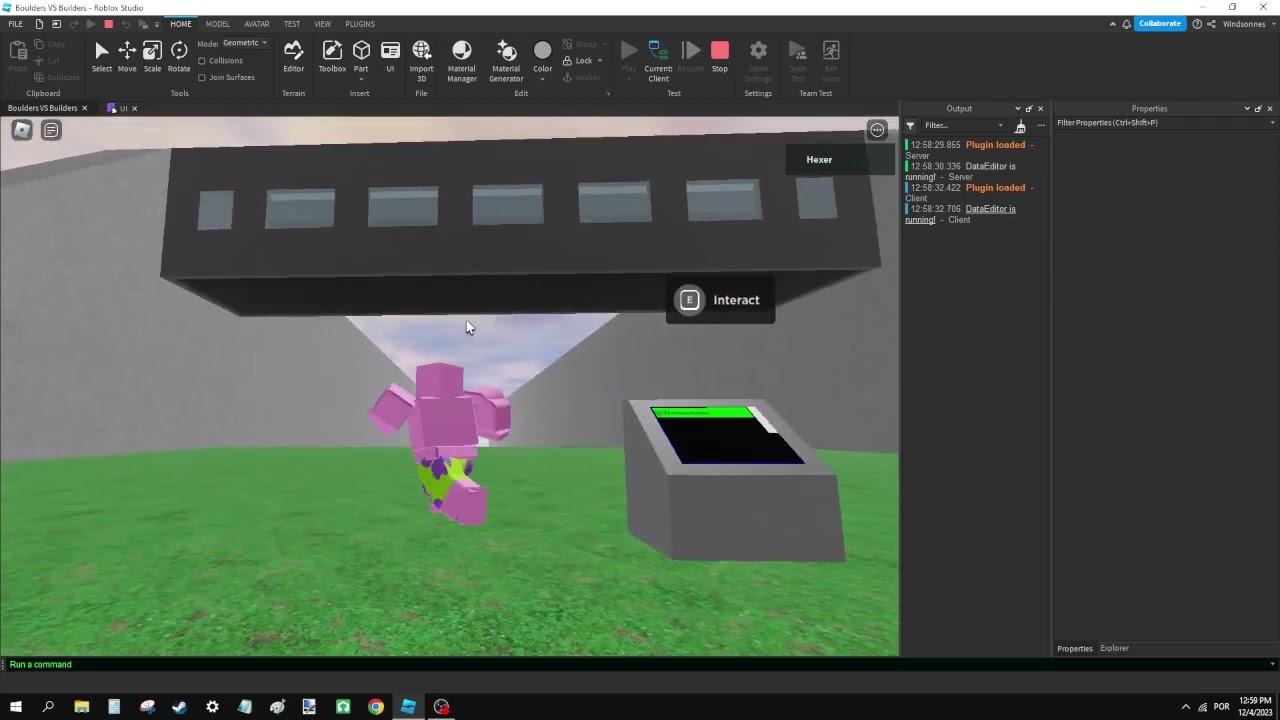Screen dimensions: 1280x720
Task: Click the help question mark icon
Action: pyautogui.click(x=1197, y=24)
